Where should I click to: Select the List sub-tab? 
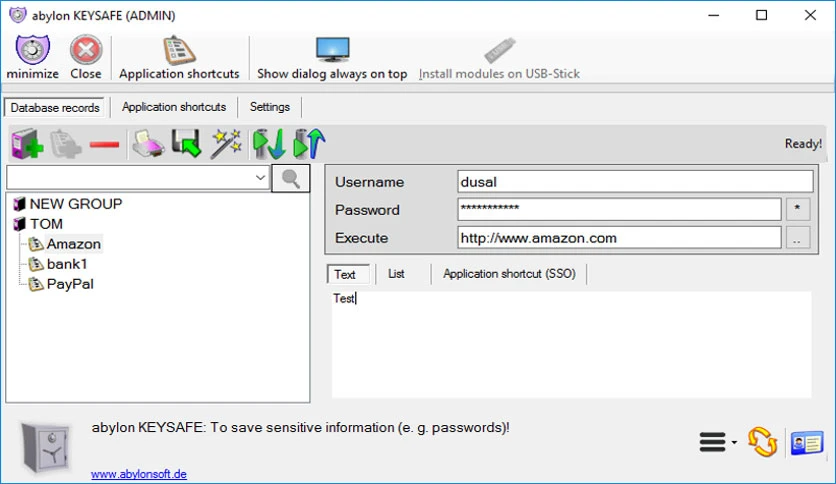(x=396, y=274)
